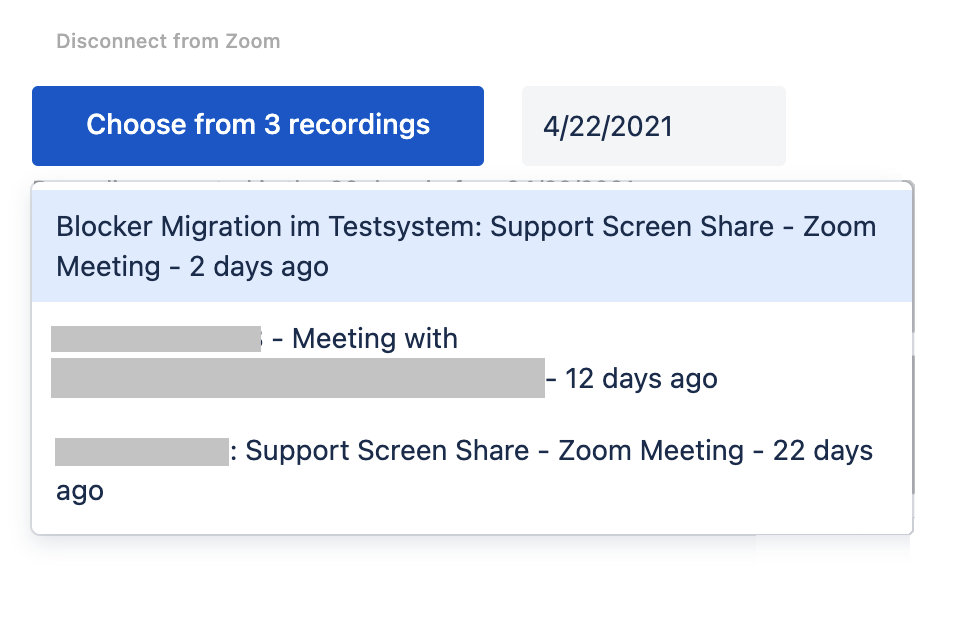Screen dimensions: 974x620
Task: Select the highlighted first recording option
Action: pos(472,246)
